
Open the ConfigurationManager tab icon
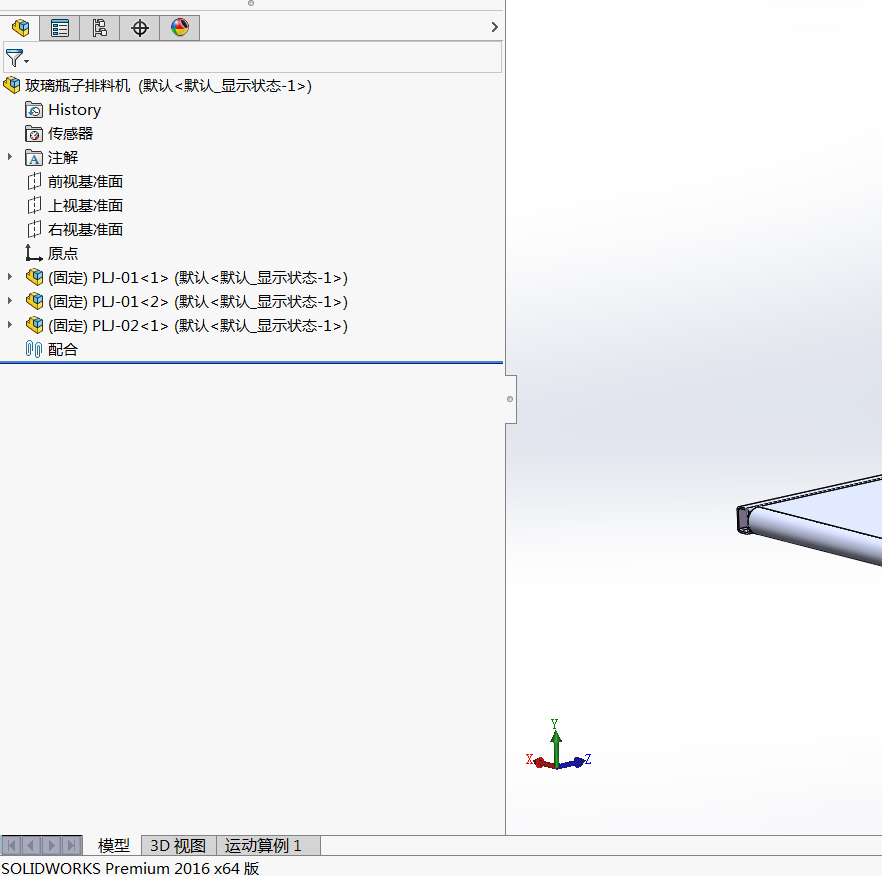pyautogui.click(x=100, y=28)
